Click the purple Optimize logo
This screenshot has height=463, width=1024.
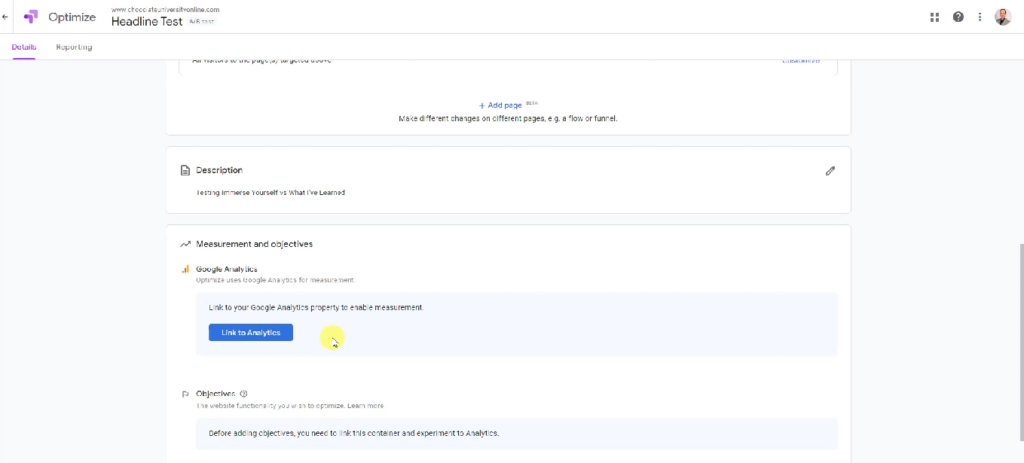coord(31,17)
